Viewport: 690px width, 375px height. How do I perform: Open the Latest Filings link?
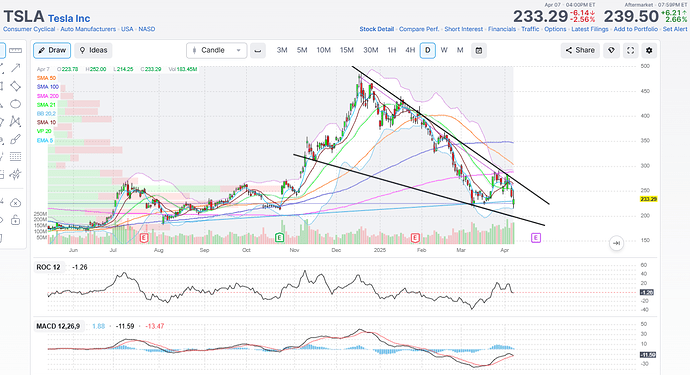590,29
